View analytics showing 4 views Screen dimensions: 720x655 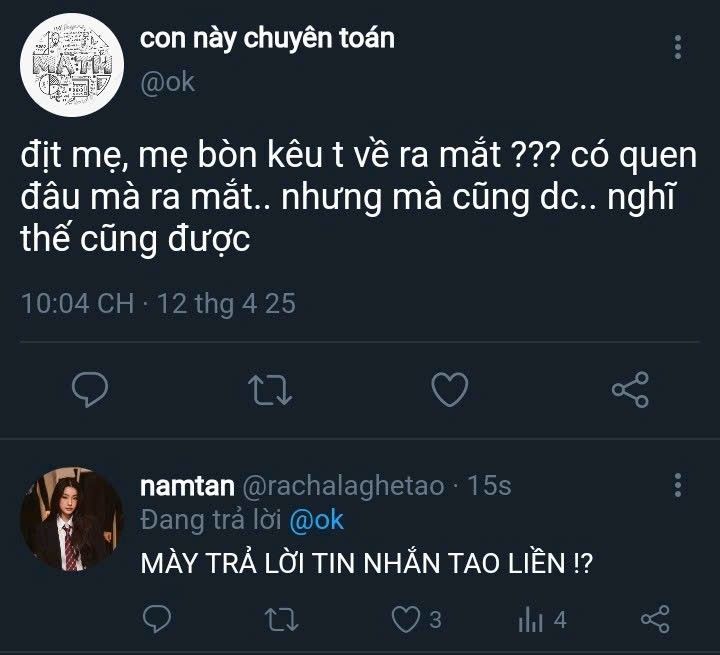click(x=530, y=620)
